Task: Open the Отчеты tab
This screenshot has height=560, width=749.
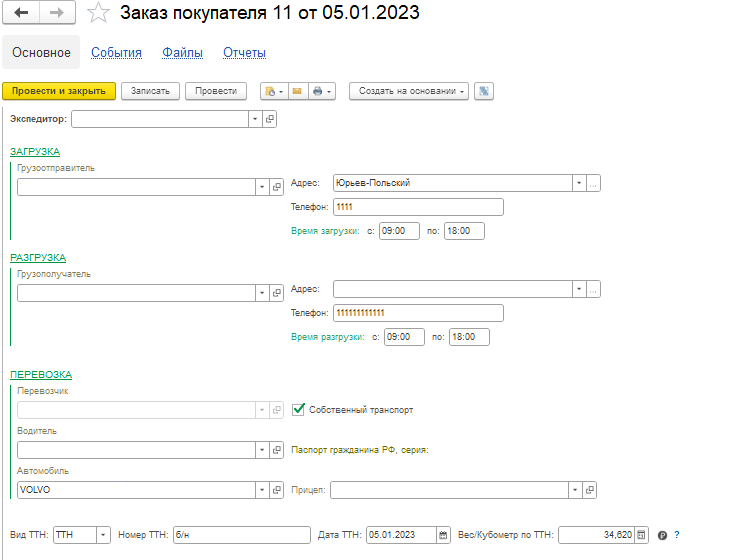Action: pos(244,53)
